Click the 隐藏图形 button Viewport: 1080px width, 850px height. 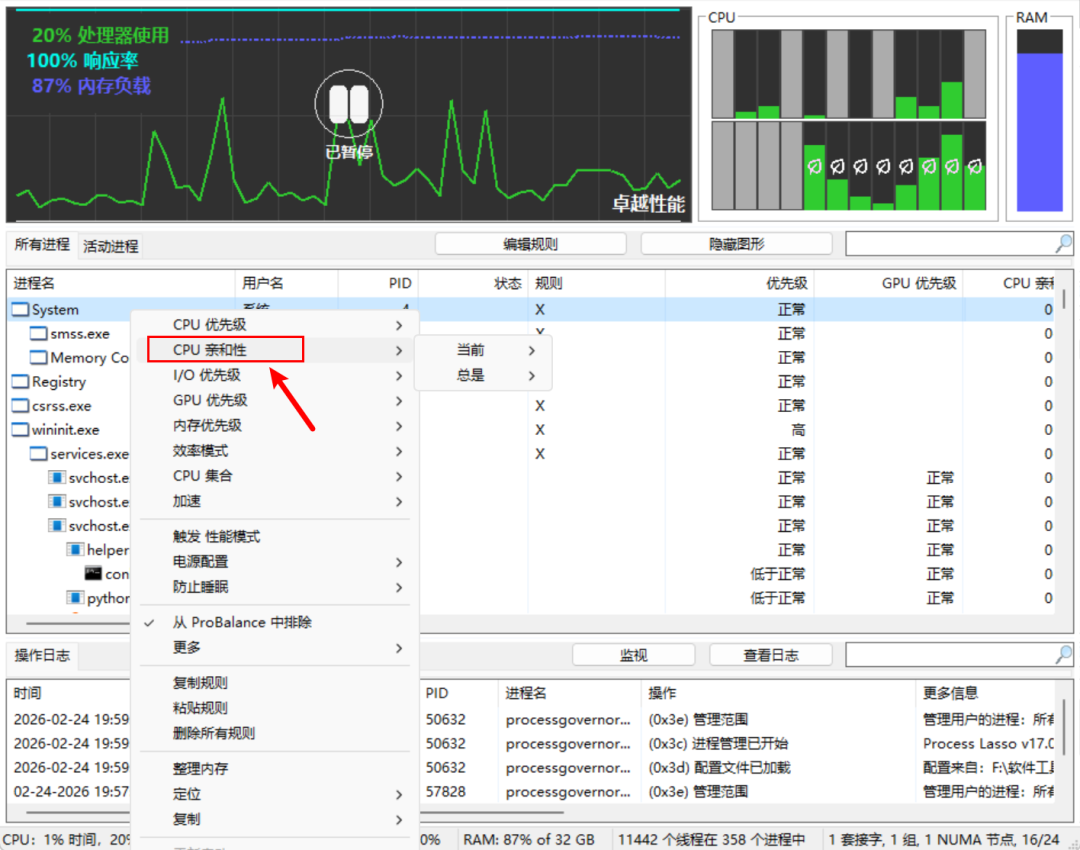pos(736,244)
